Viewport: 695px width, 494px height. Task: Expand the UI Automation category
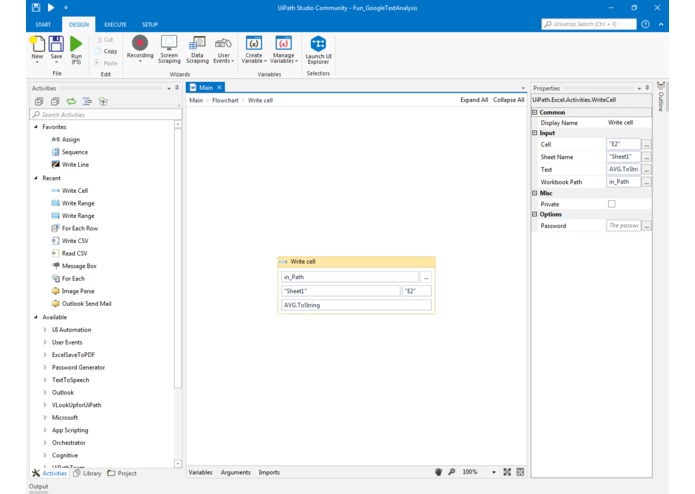click(45, 330)
